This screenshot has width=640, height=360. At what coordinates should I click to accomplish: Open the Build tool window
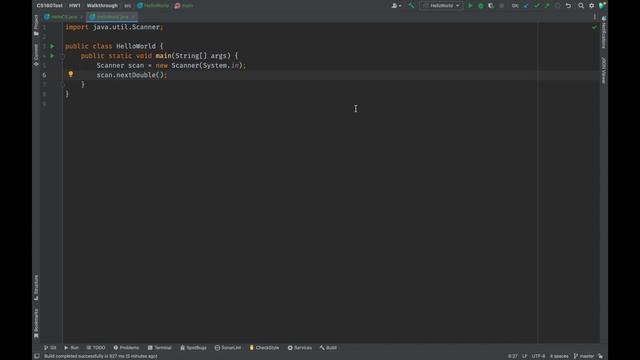tap(328, 348)
